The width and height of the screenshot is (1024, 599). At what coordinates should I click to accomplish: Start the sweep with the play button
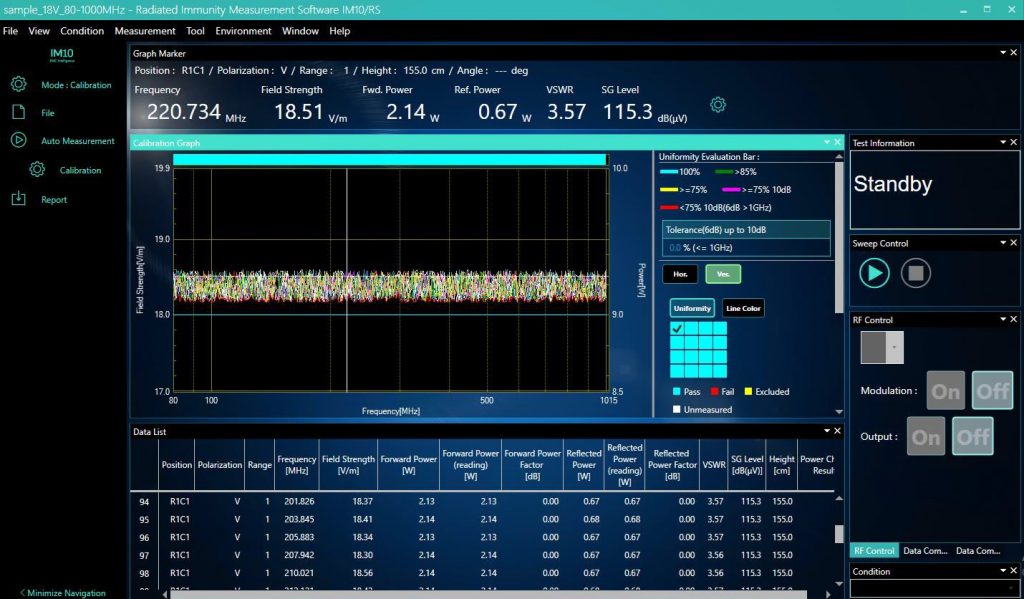coord(874,273)
